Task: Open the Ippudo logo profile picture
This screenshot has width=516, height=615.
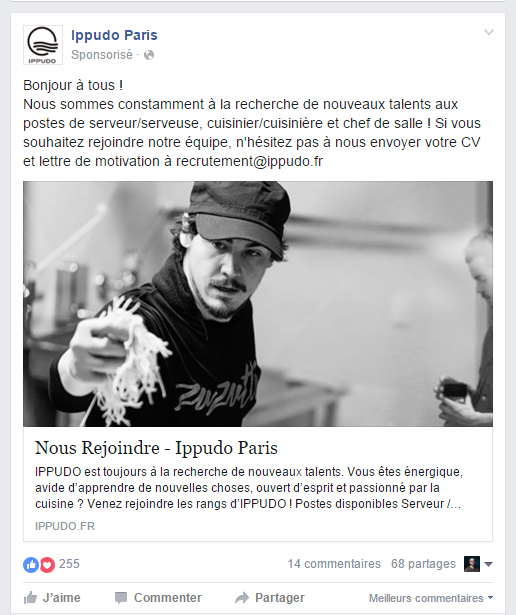Action: click(43, 45)
